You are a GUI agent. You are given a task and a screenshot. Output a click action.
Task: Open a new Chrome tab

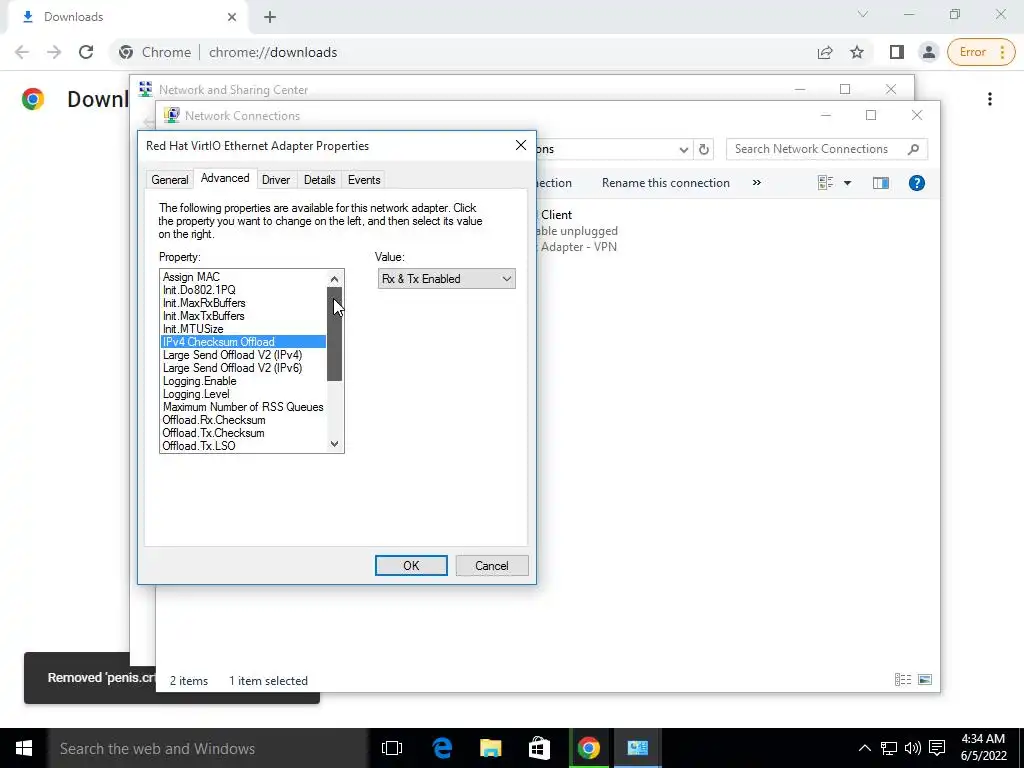point(270,17)
